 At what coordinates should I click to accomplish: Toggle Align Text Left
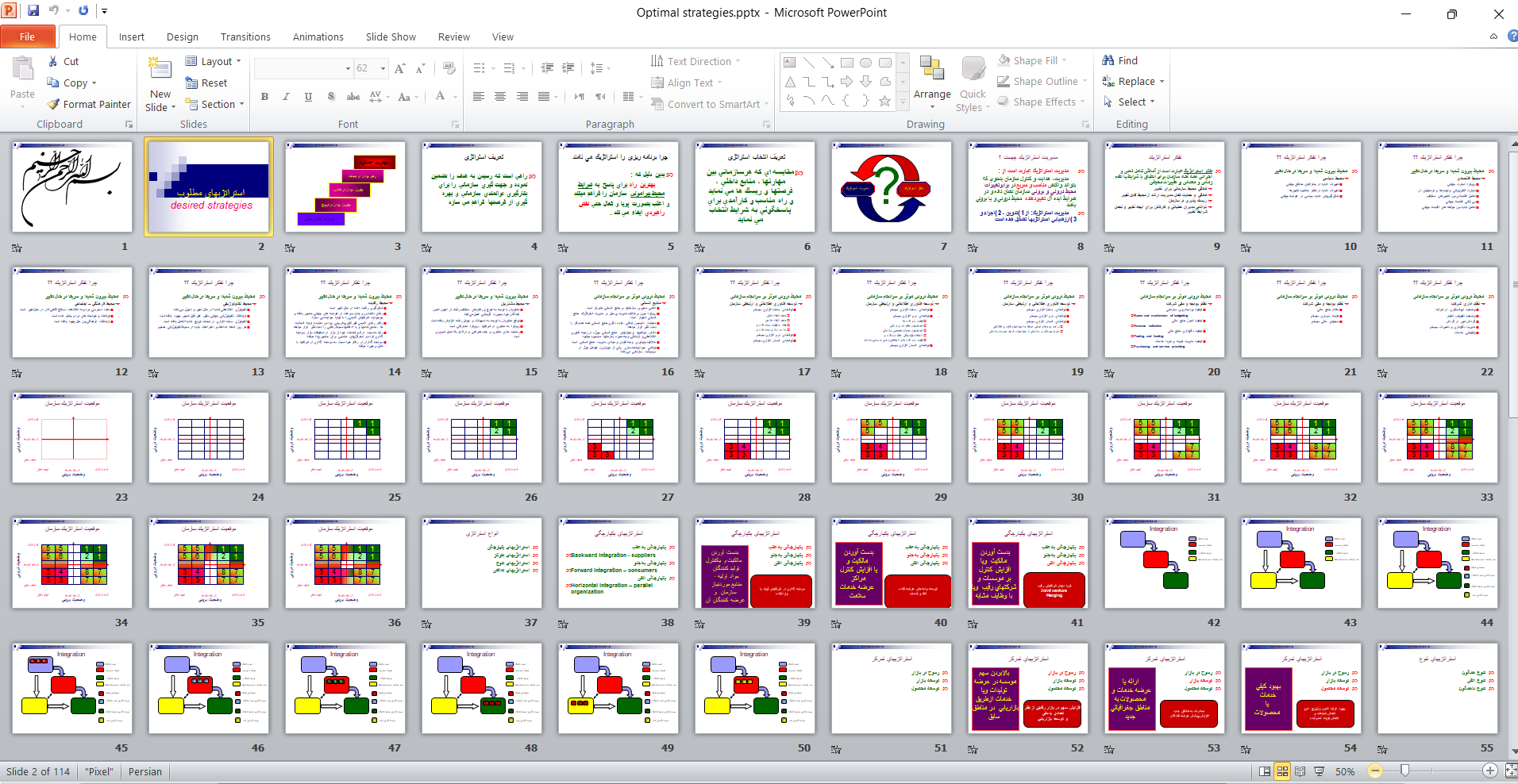point(479,96)
